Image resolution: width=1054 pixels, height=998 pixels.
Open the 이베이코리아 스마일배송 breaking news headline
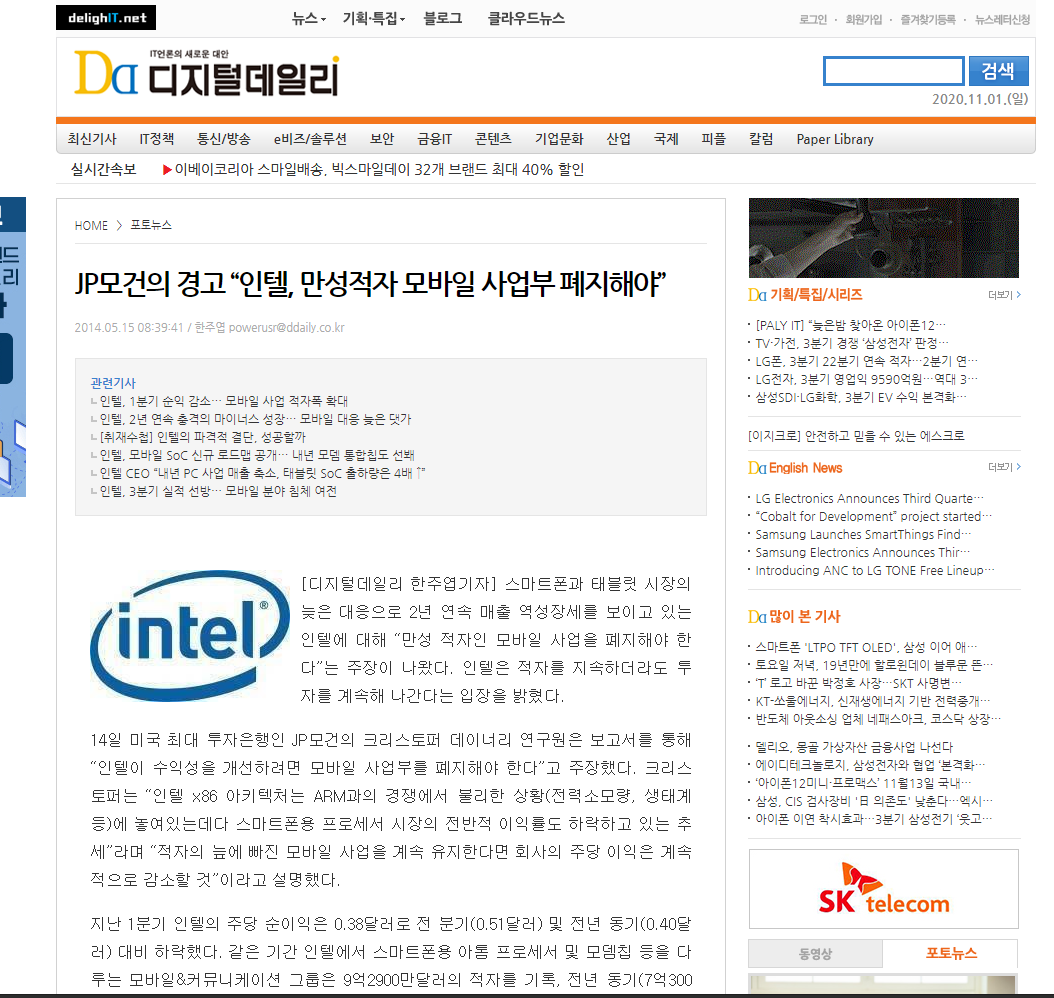[379, 169]
